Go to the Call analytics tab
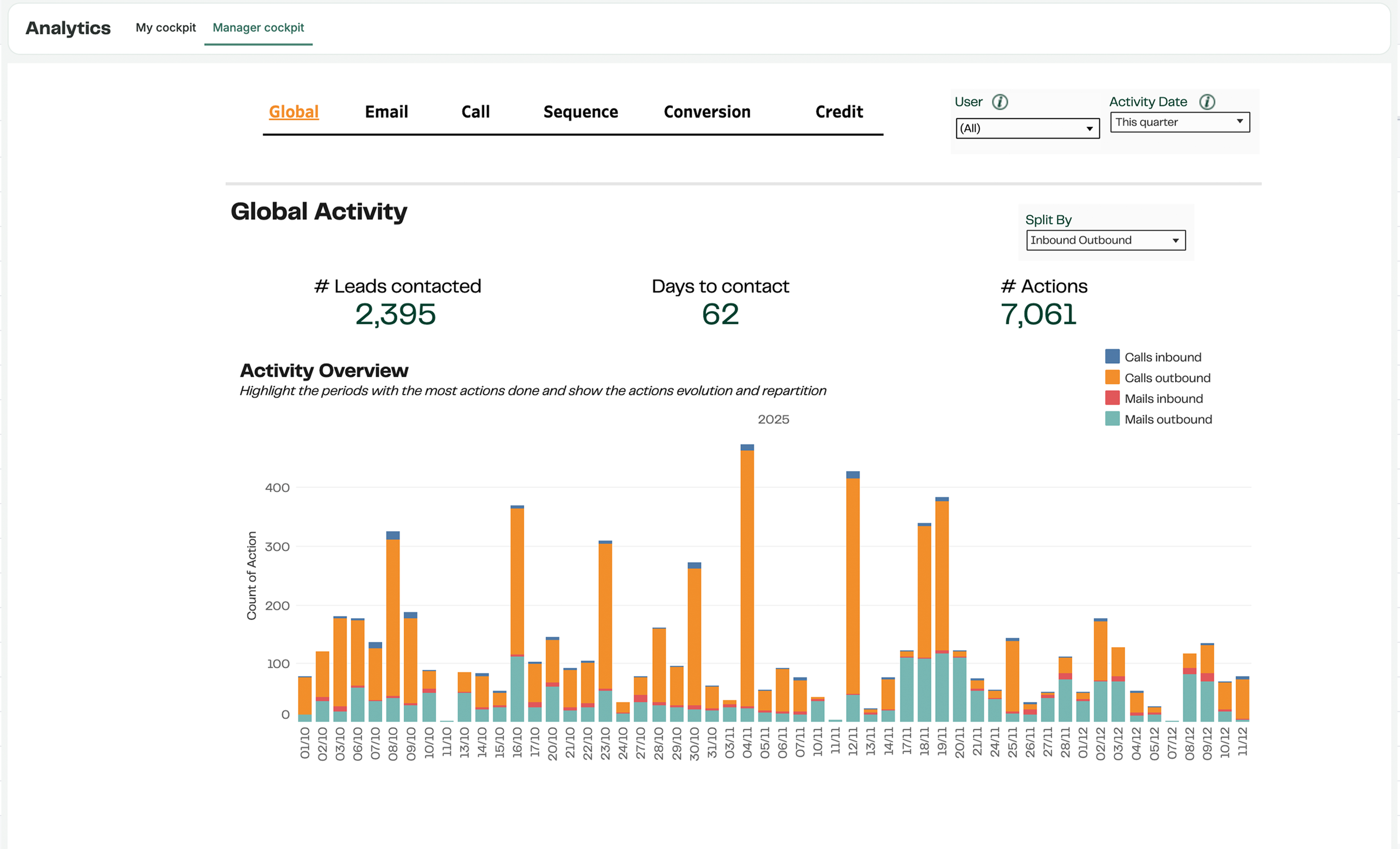1400x849 pixels. [x=475, y=112]
